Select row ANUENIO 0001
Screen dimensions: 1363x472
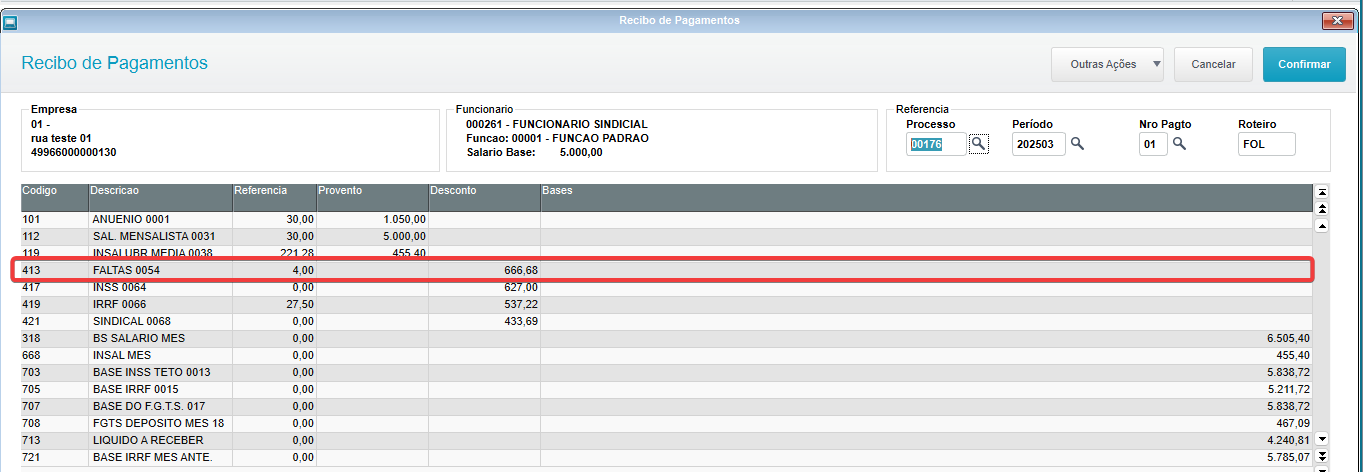(666, 219)
